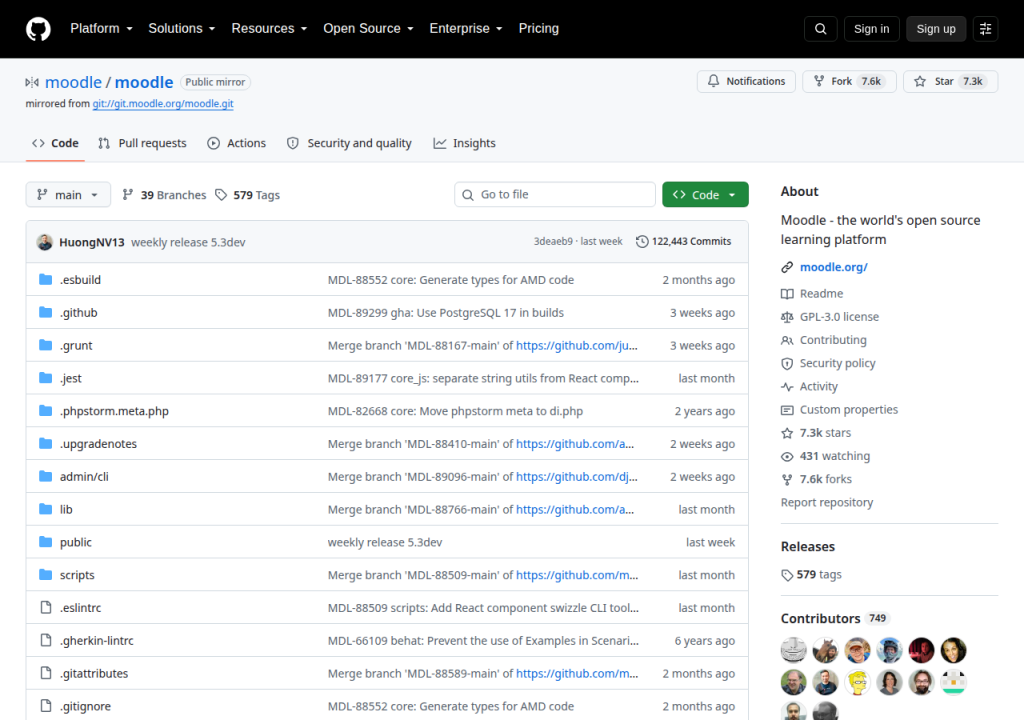Open the Pricing menu item

coord(539,29)
